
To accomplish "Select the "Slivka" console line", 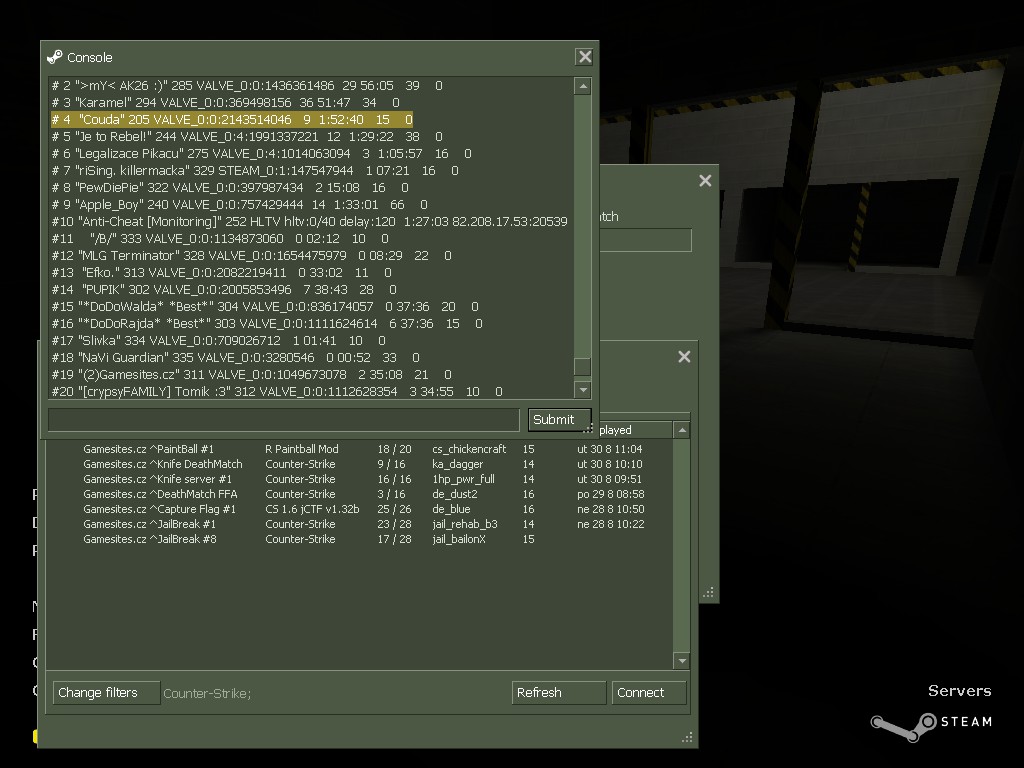I will pos(219,340).
